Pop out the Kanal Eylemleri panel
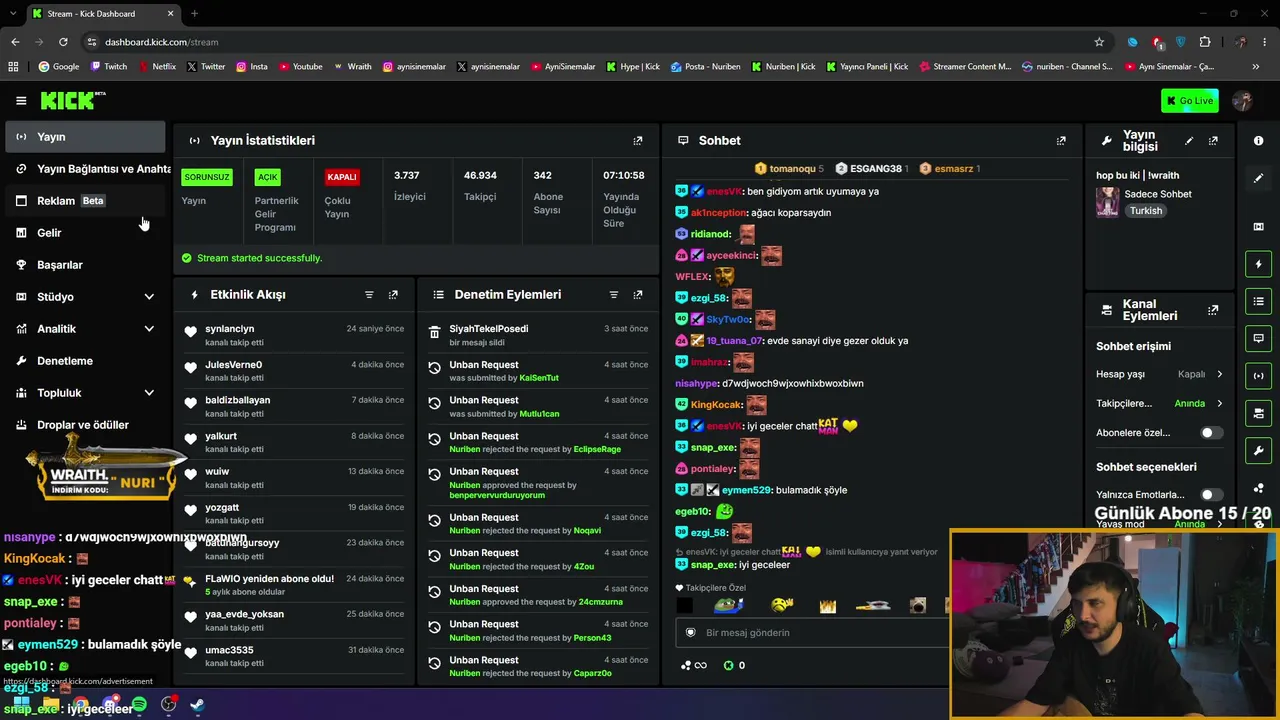The image size is (1280, 720). click(x=1213, y=310)
